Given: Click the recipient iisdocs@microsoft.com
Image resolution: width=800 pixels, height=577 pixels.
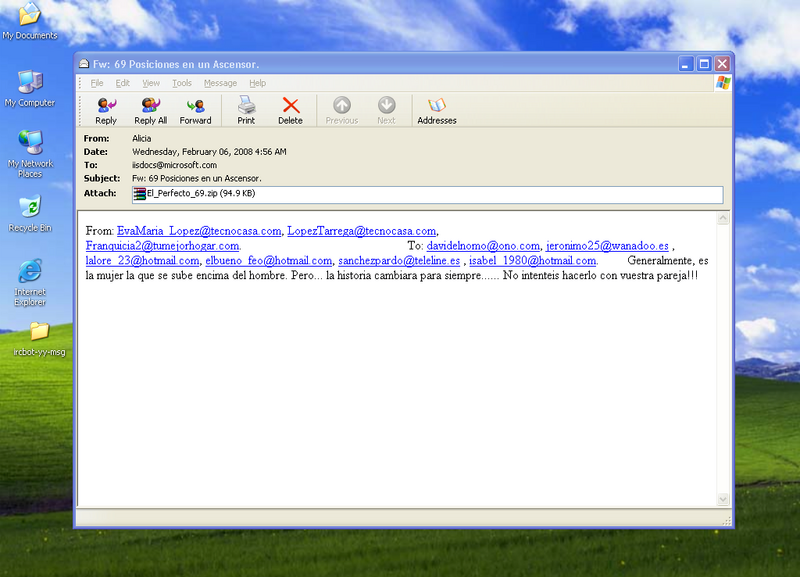Looking at the screenshot, I should (174, 165).
